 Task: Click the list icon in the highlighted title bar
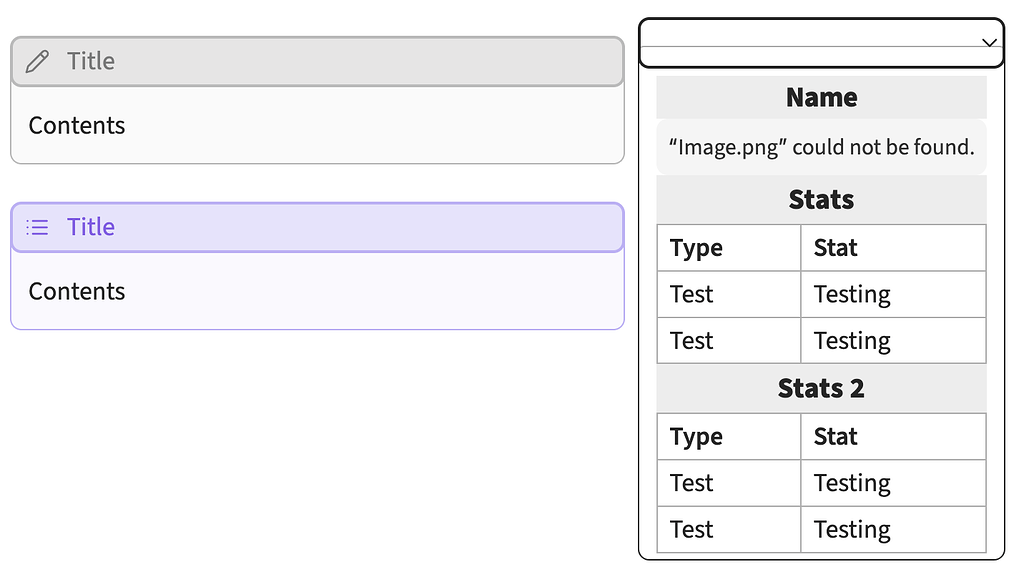click(x=37, y=227)
